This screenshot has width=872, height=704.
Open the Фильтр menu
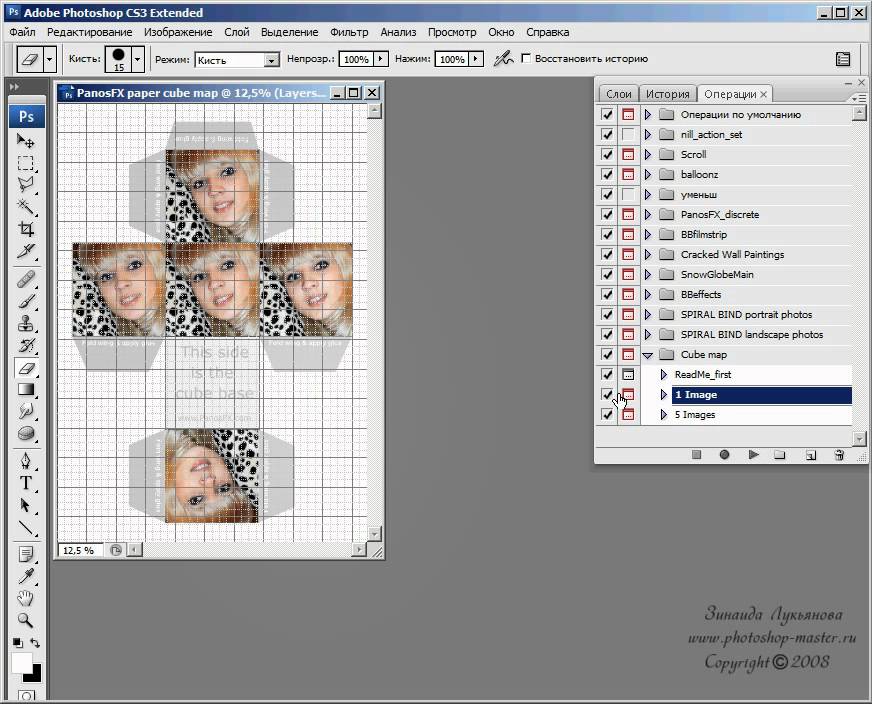tap(349, 32)
